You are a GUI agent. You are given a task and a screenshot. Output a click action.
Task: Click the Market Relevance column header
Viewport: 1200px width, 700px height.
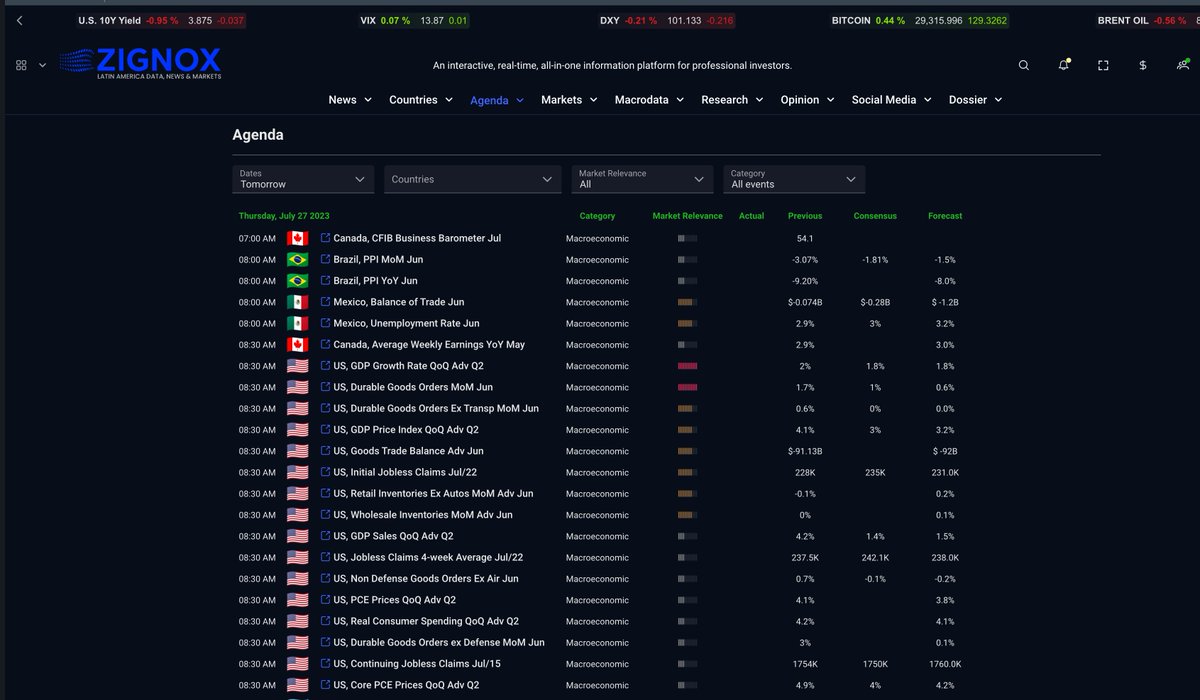687,216
